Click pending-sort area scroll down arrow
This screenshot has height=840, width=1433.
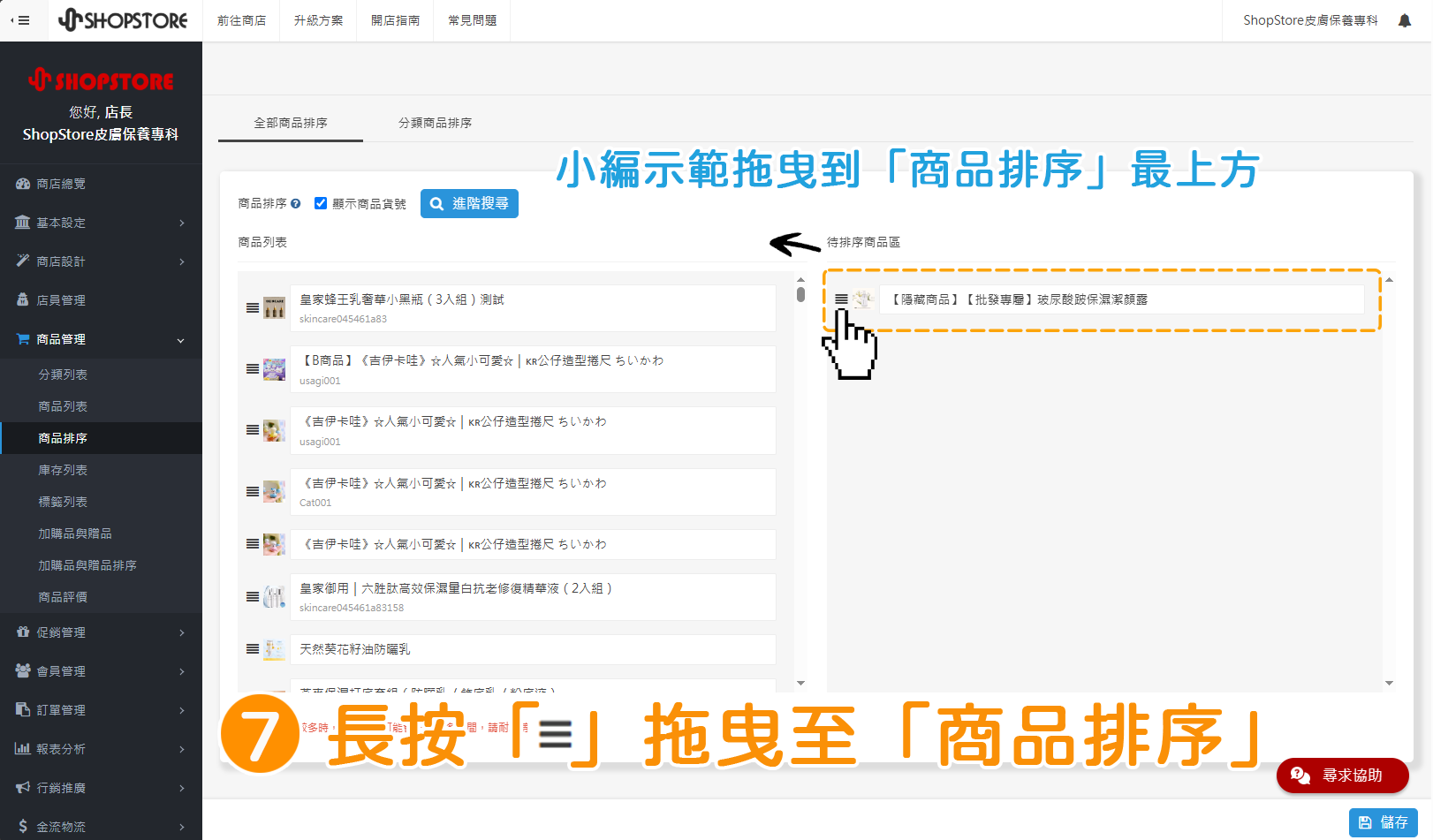point(1389,683)
